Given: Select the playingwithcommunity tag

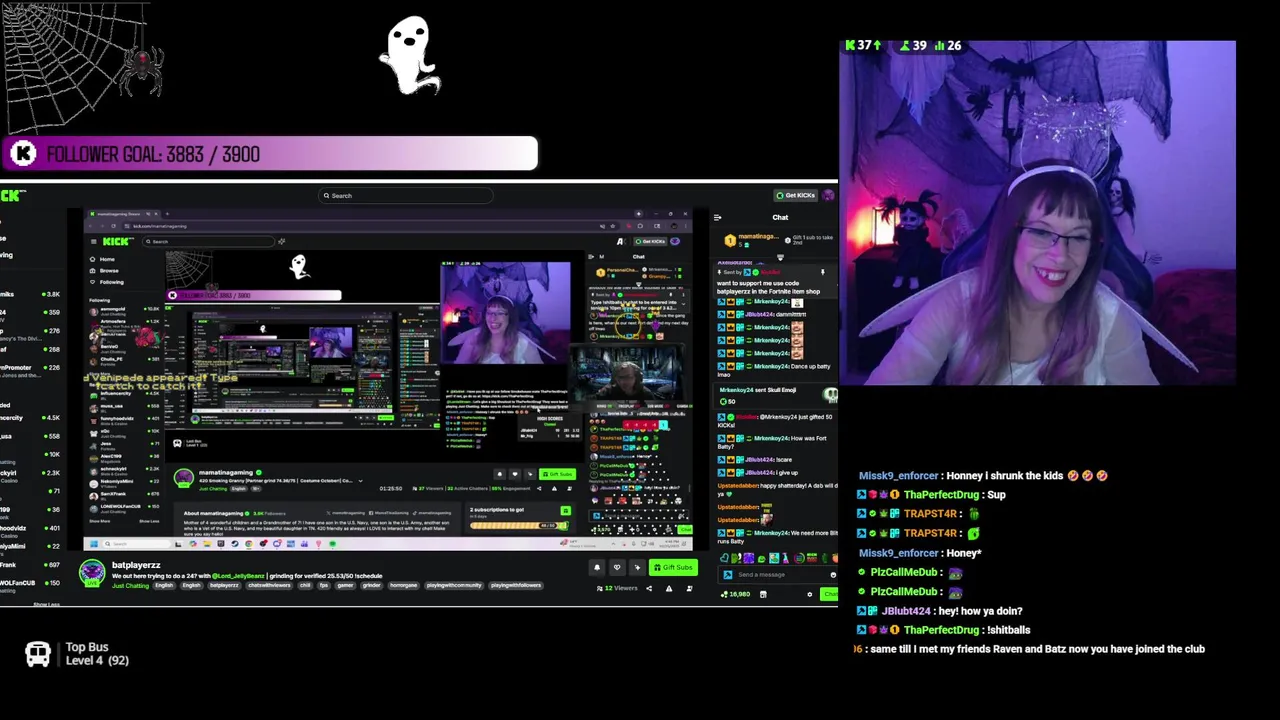Looking at the screenshot, I should [454, 586].
